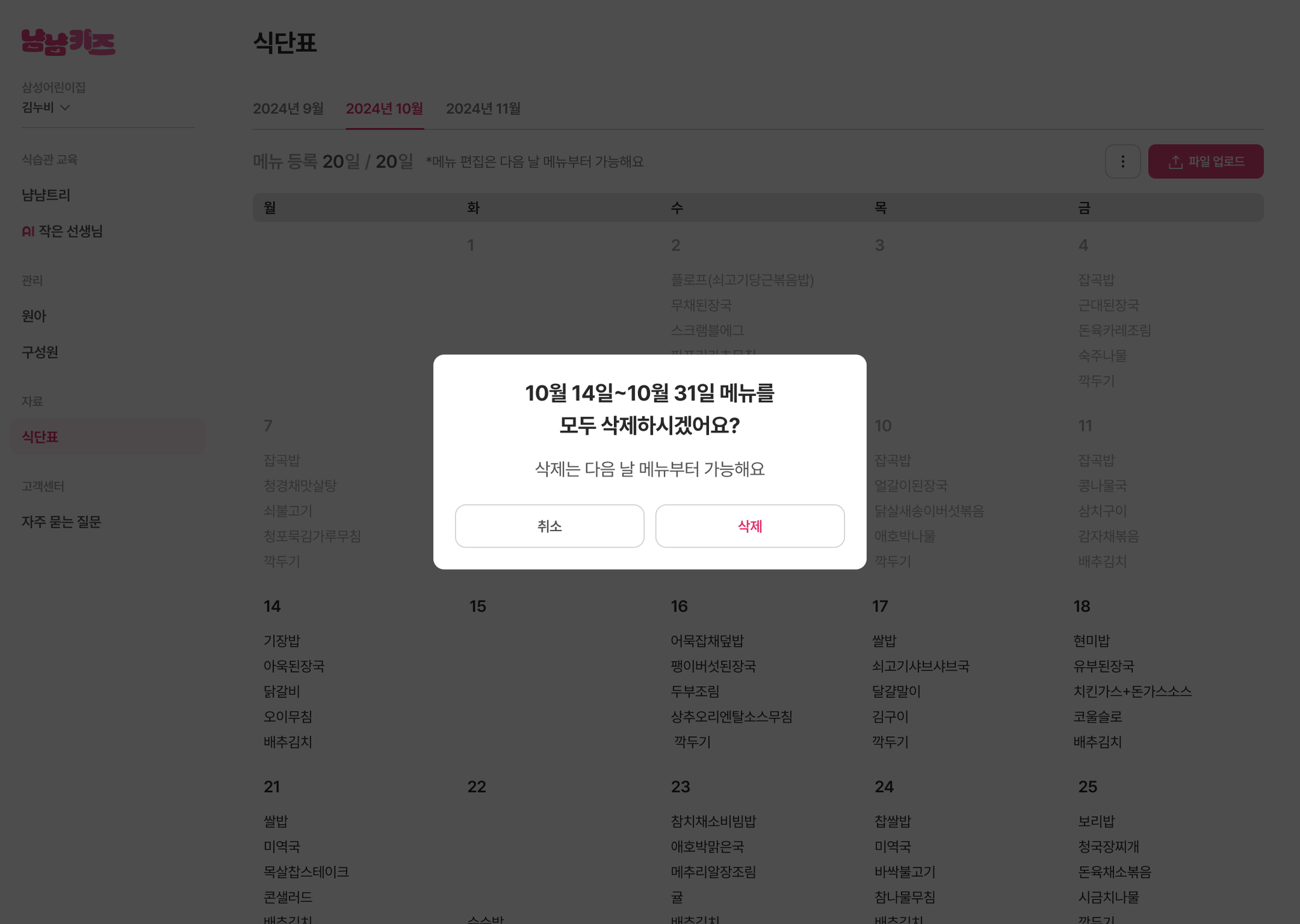Click the 취소 button in the dialog
The width and height of the screenshot is (1300, 924).
click(x=550, y=526)
